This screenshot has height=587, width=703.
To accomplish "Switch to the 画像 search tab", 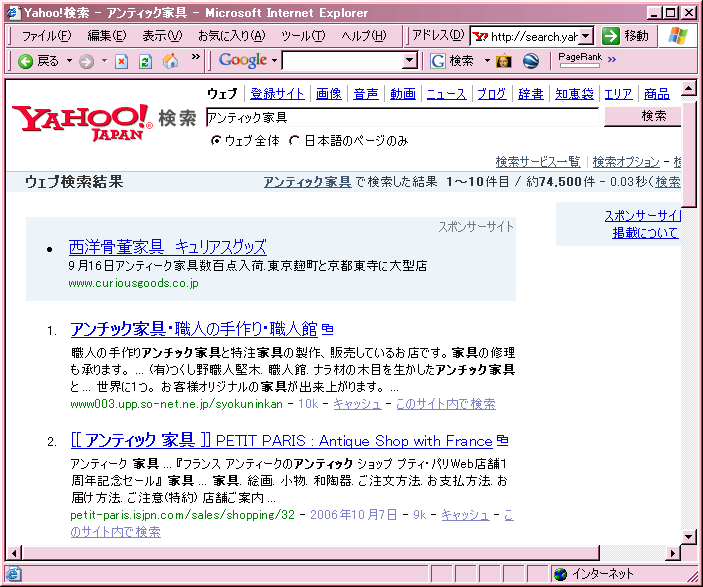I will [329, 94].
